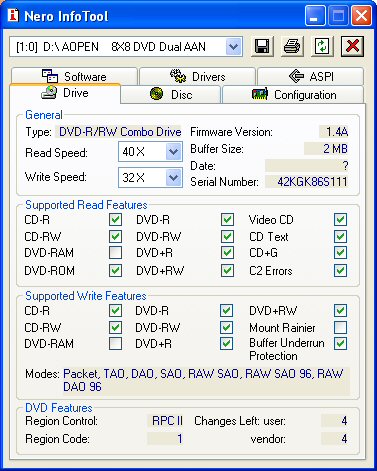This screenshot has height=471, width=377.
Task: Click the Region Code value 1
Action: (165, 439)
